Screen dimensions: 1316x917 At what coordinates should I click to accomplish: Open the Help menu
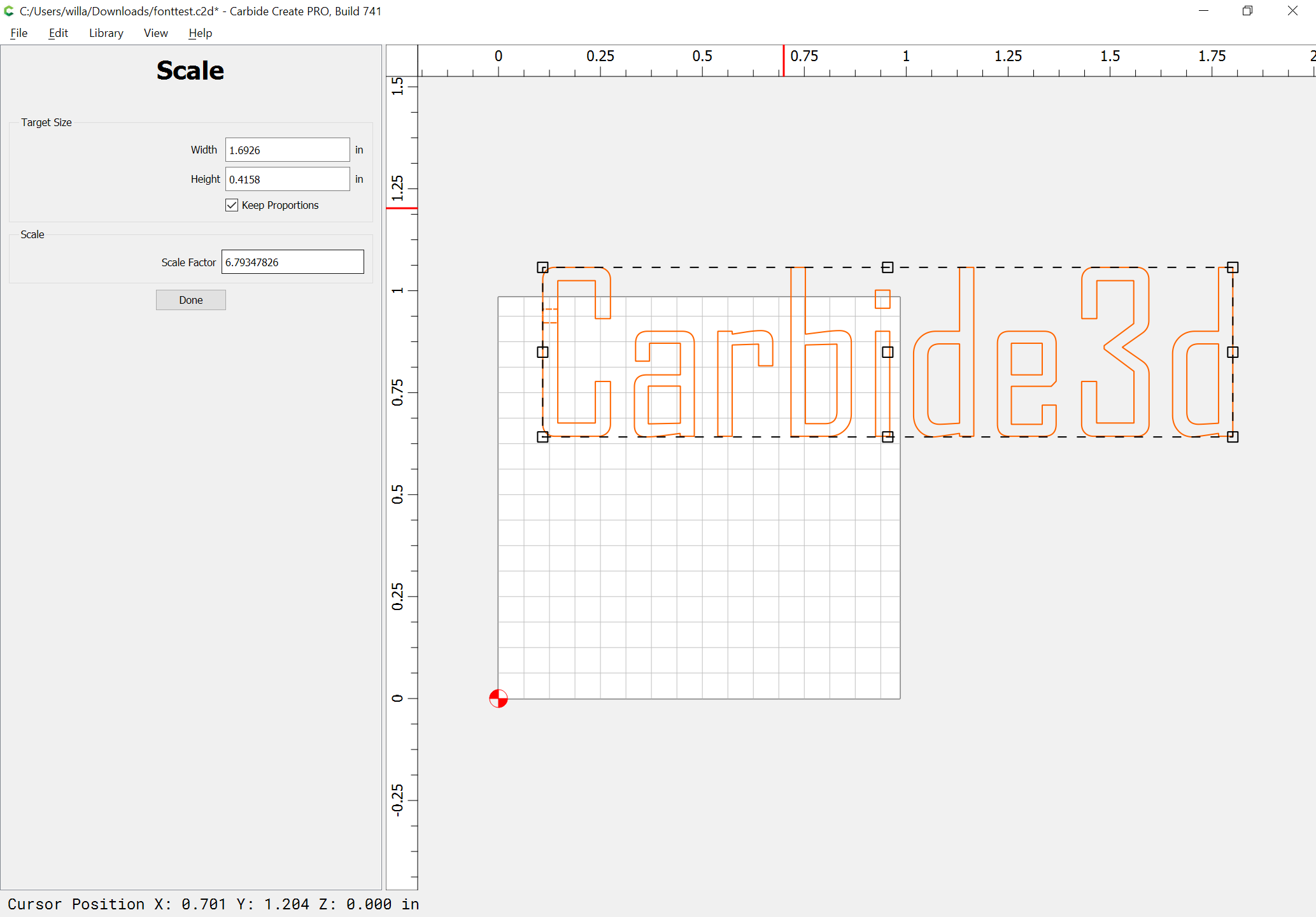point(200,33)
